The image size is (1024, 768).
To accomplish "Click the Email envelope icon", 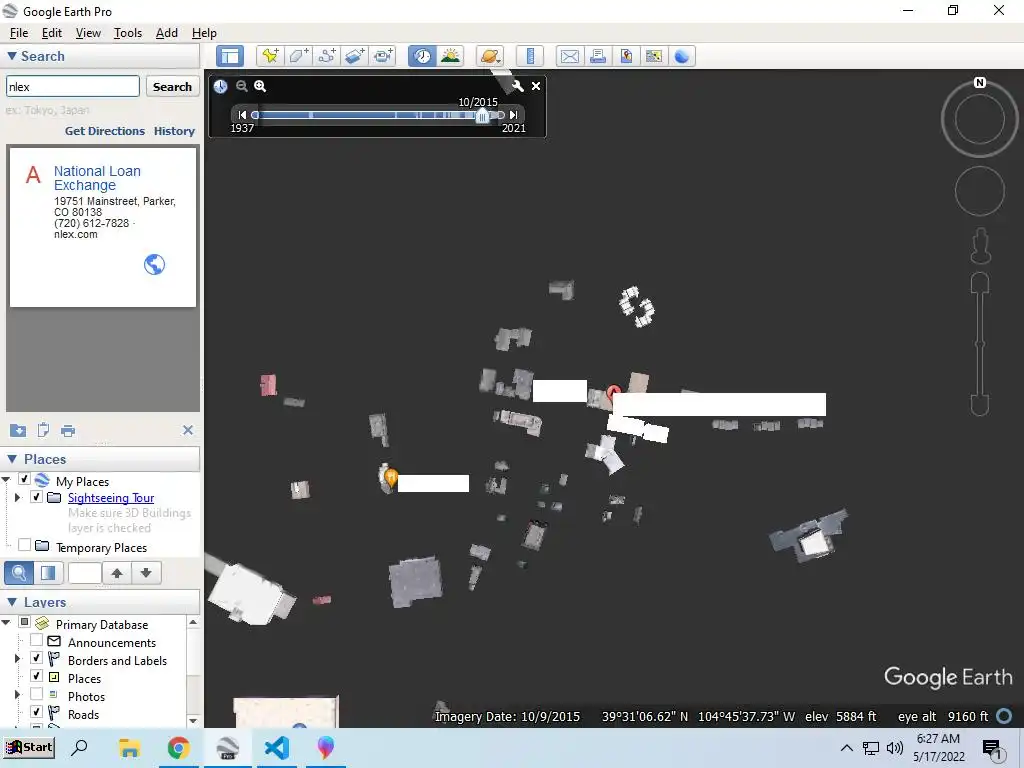I will [x=569, y=56].
